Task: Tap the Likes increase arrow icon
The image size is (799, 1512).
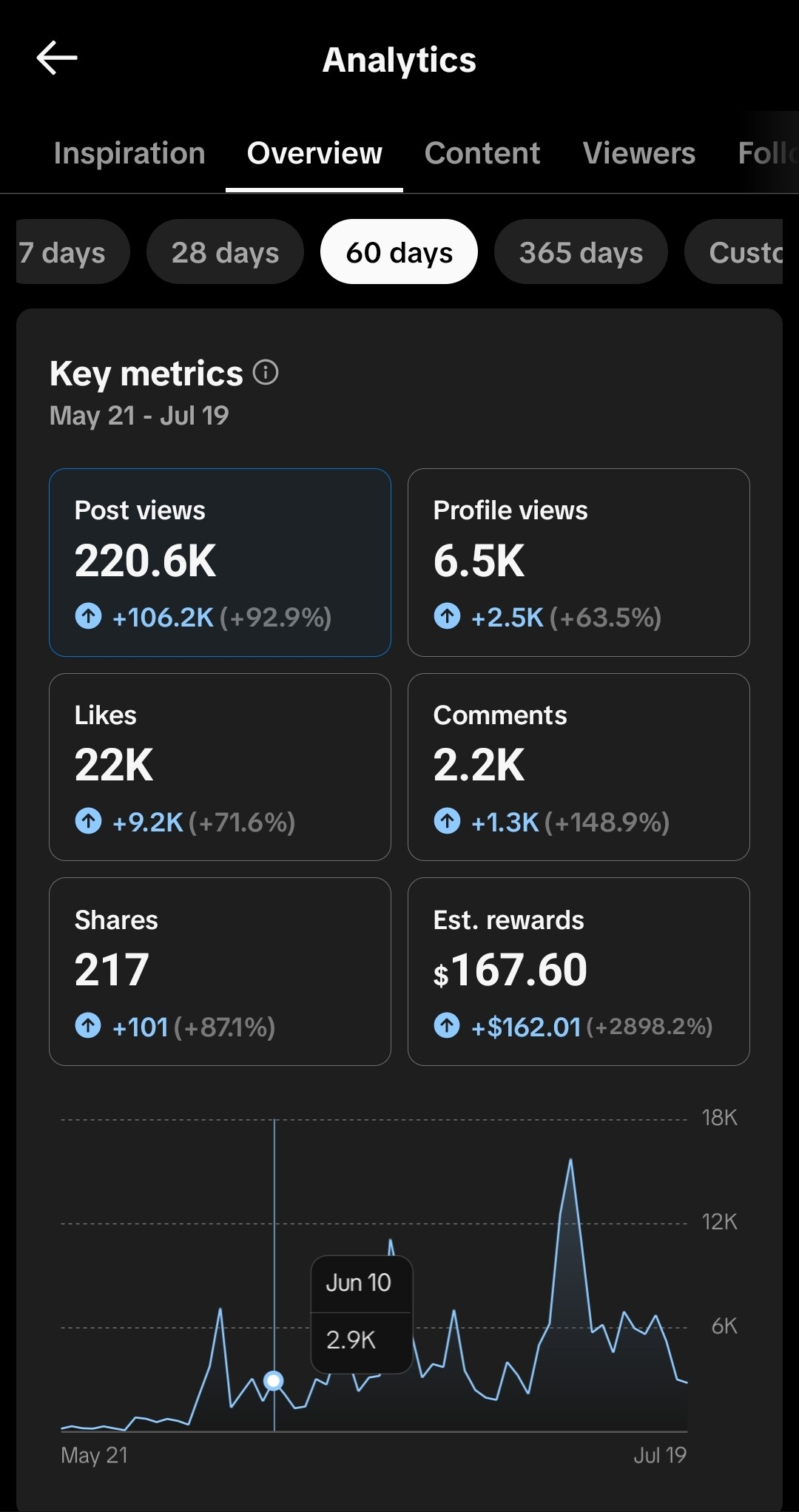Action: (x=88, y=820)
